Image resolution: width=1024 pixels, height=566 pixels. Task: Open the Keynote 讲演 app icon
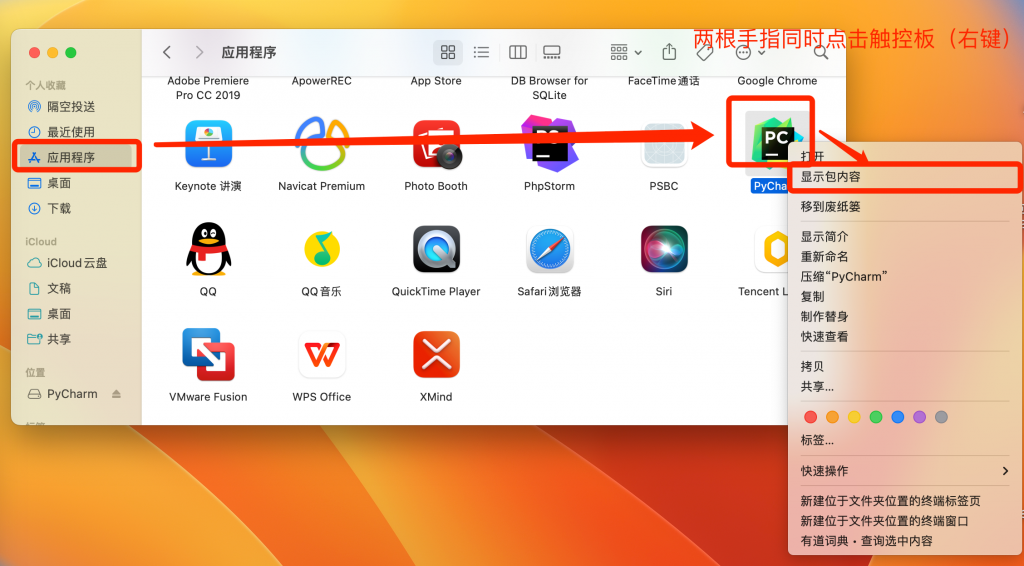click(208, 144)
